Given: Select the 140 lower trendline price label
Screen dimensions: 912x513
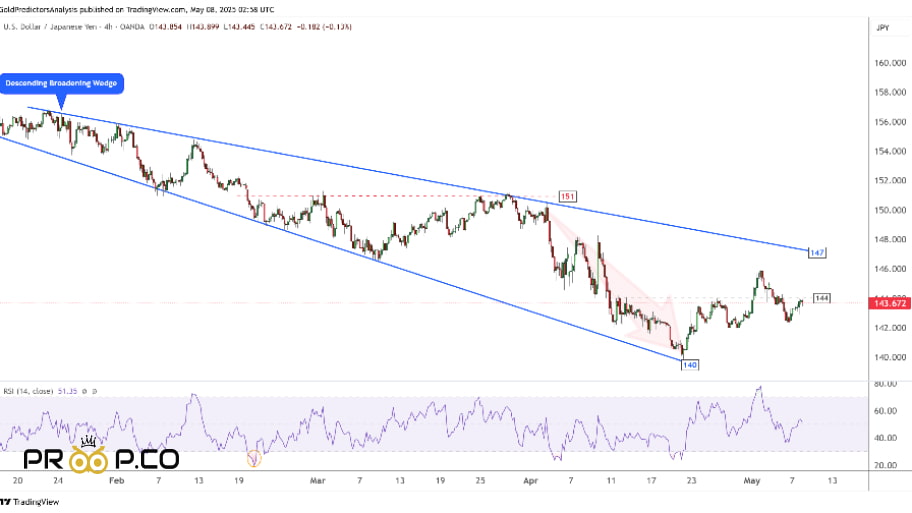Looking at the screenshot, I should (689, 365).
